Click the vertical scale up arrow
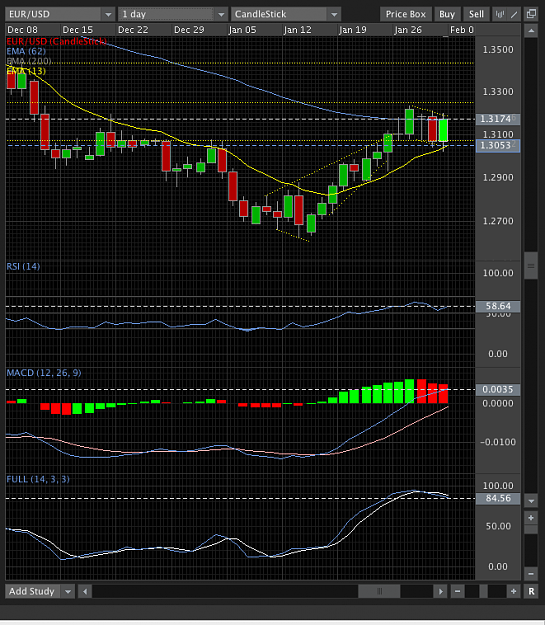This screenshot has height=625, width=545. 531,31
